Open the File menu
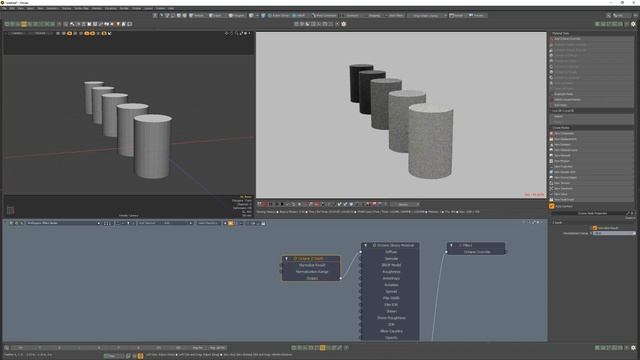This screenshot has height=360, width=640. pyautogui.click(x=4, y=8)
